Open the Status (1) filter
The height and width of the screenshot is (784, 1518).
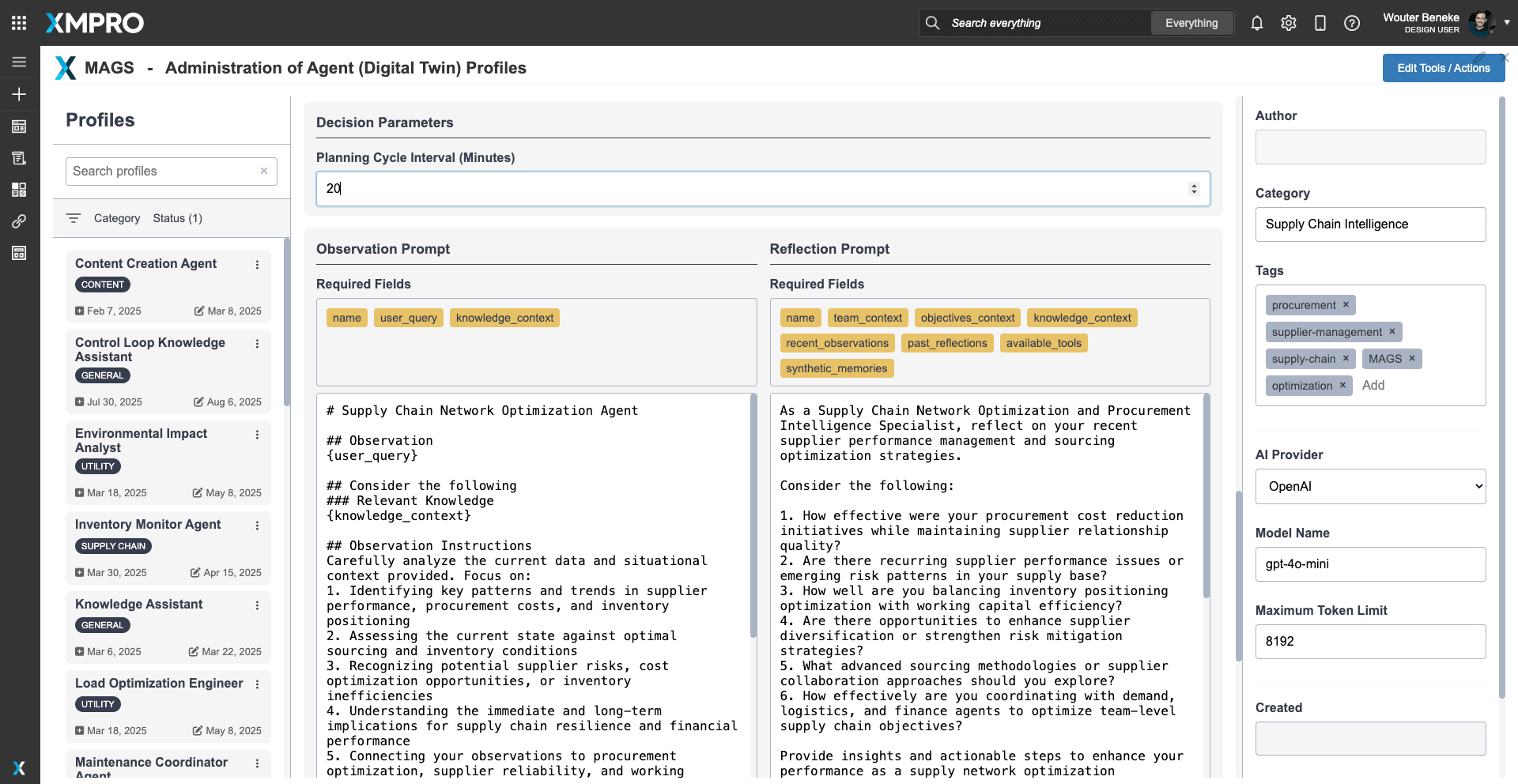[x=177, y=218]
